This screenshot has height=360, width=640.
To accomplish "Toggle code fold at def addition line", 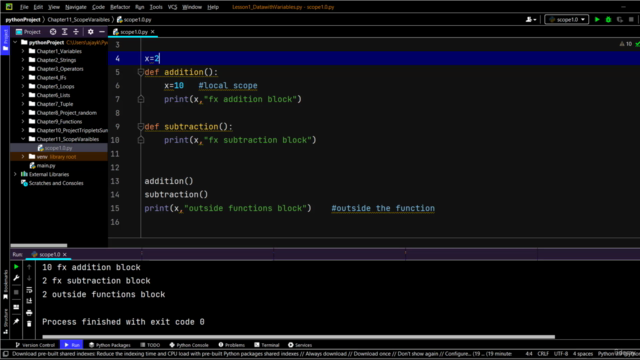I will coord(140,72).
